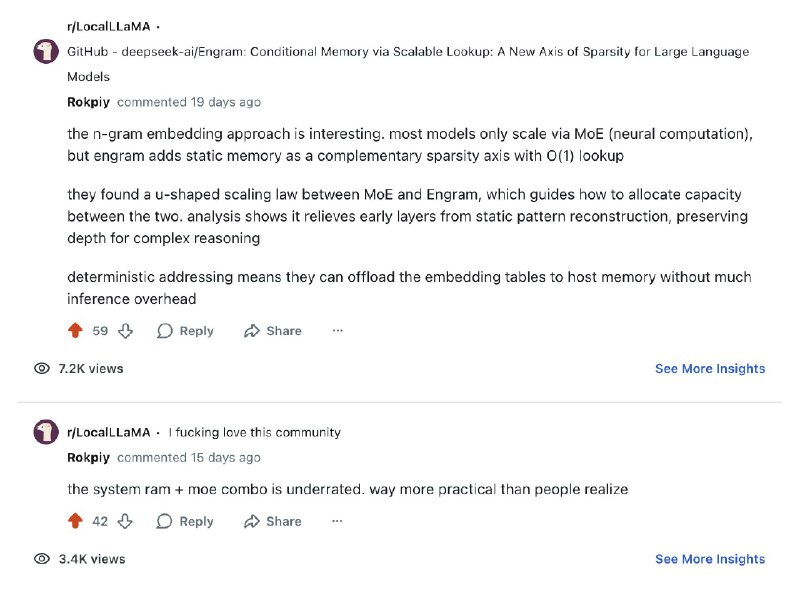Upvote the comment with 42 points
The image size is (800, 591).
click(x=75, y=521)
